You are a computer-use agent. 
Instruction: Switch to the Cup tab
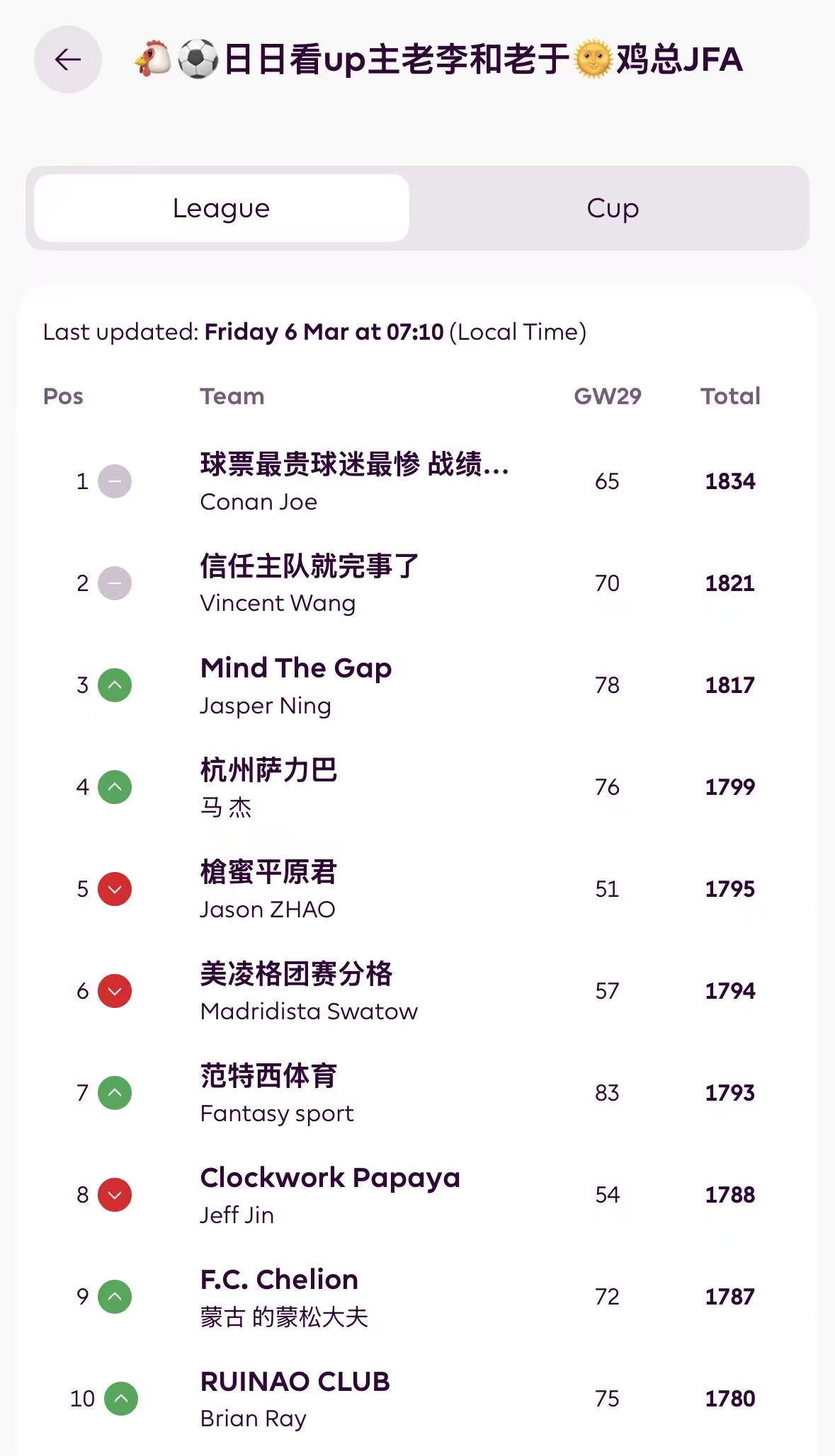(613, 208)
